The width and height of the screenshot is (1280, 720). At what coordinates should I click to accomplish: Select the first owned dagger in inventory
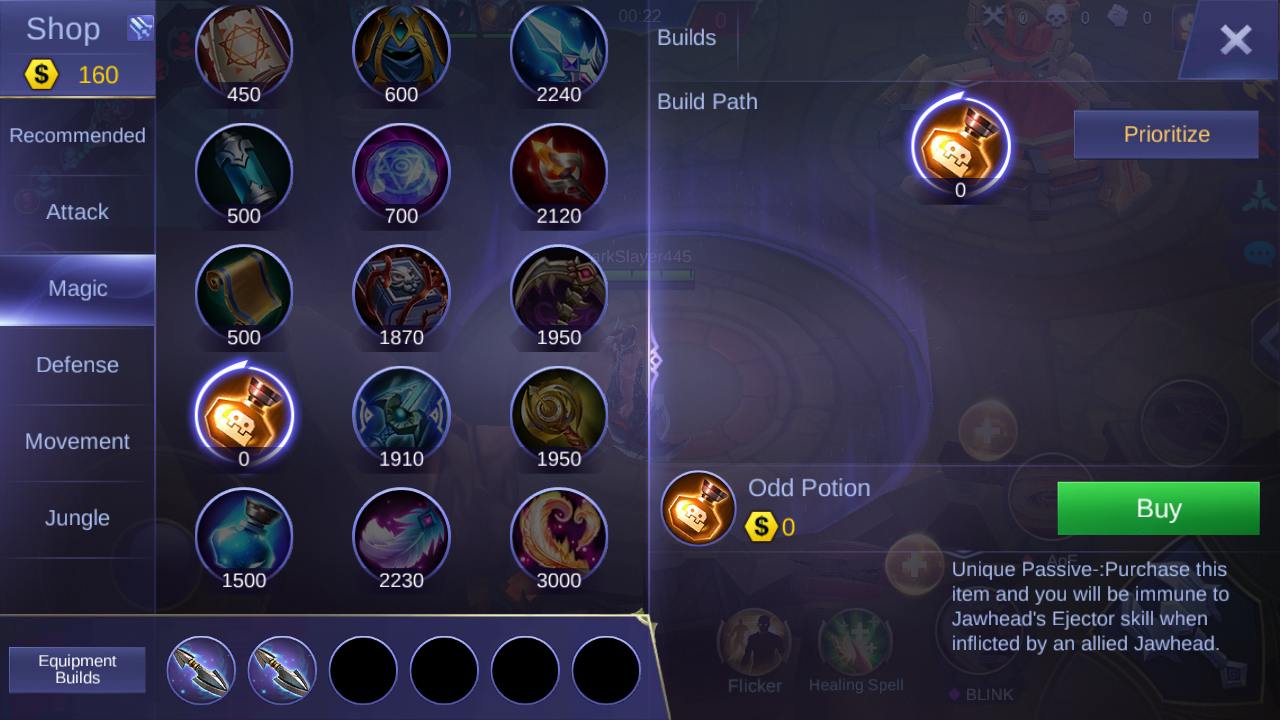[x=201, y=670]
